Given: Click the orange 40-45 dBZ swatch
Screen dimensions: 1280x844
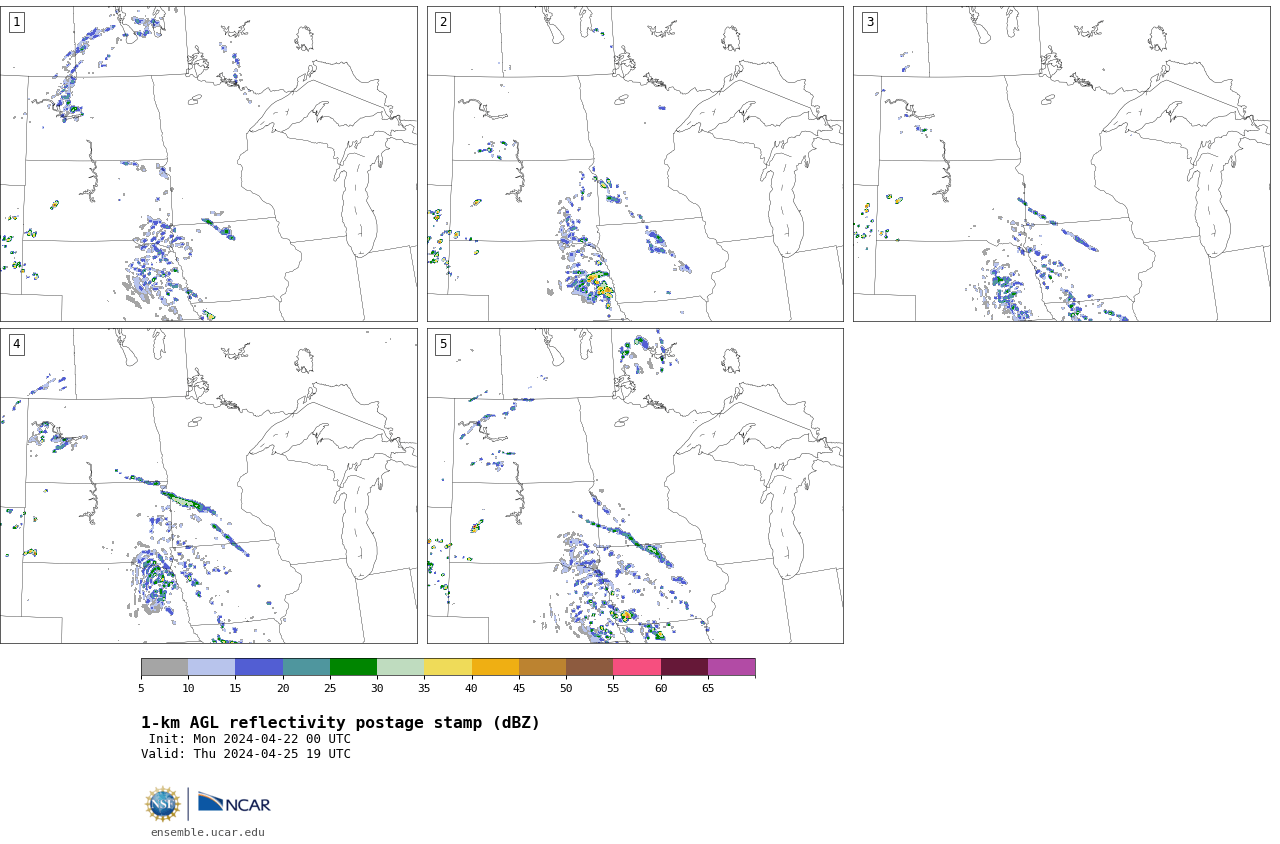Looking at the screenshot, I should pos(495,667).
